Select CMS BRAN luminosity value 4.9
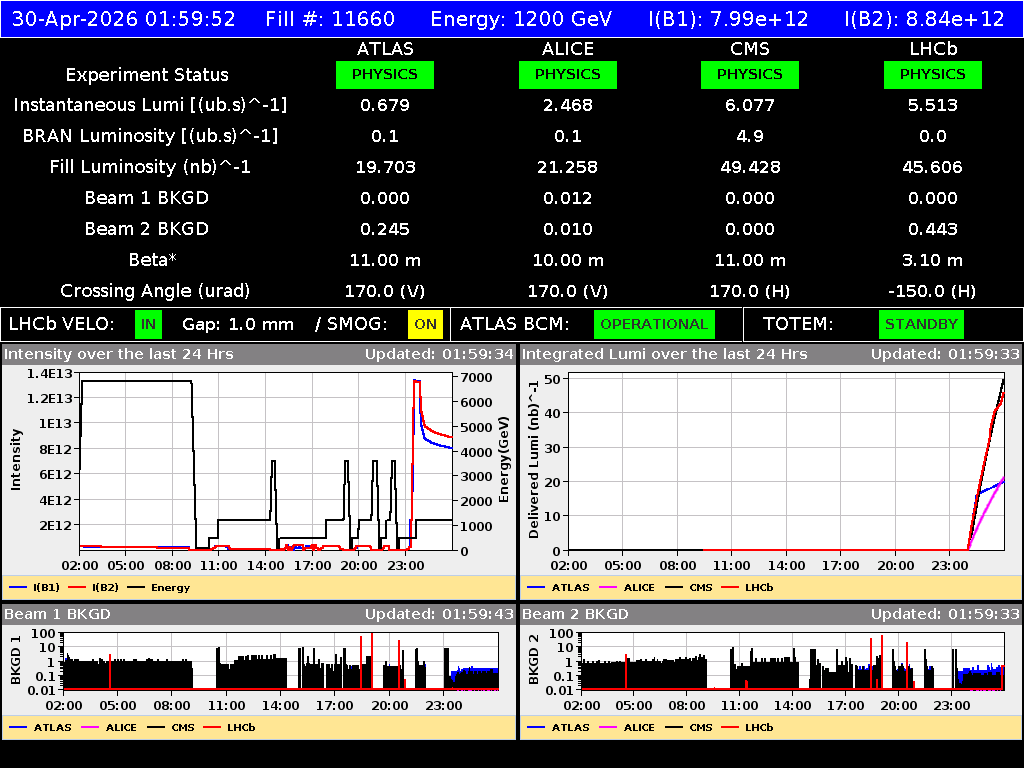The width and height of the screenshot is (1024, 768). (x=750, y=136)
